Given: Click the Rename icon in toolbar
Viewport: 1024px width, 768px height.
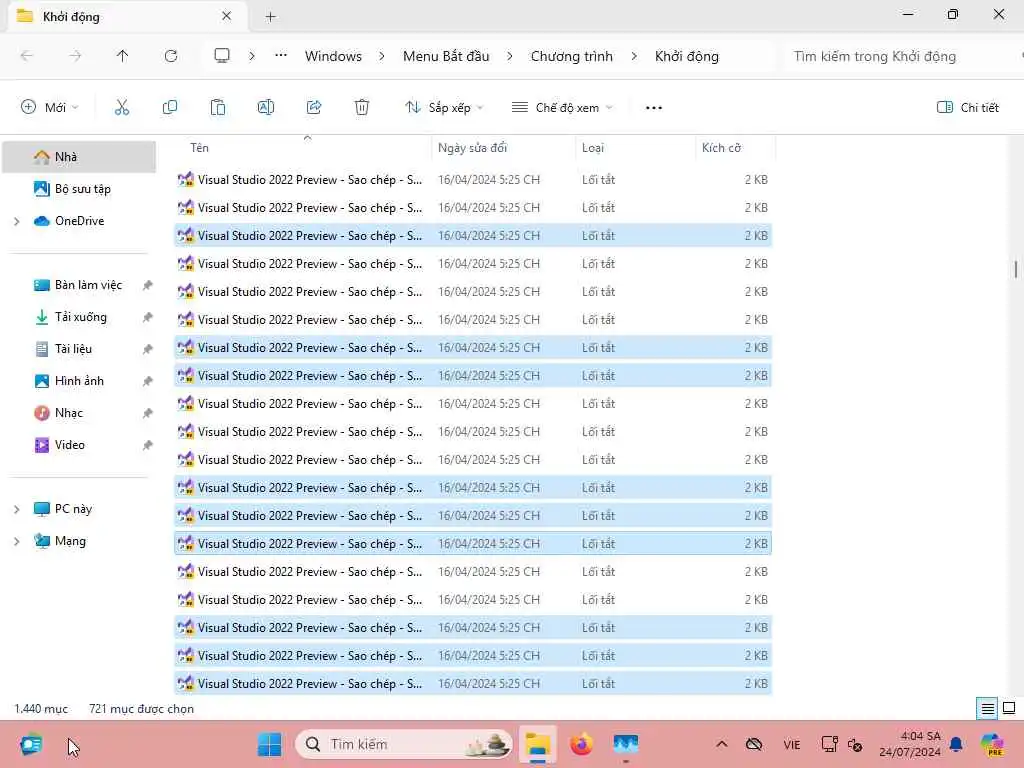Looking at the screenshot, I should pos(266,107).
